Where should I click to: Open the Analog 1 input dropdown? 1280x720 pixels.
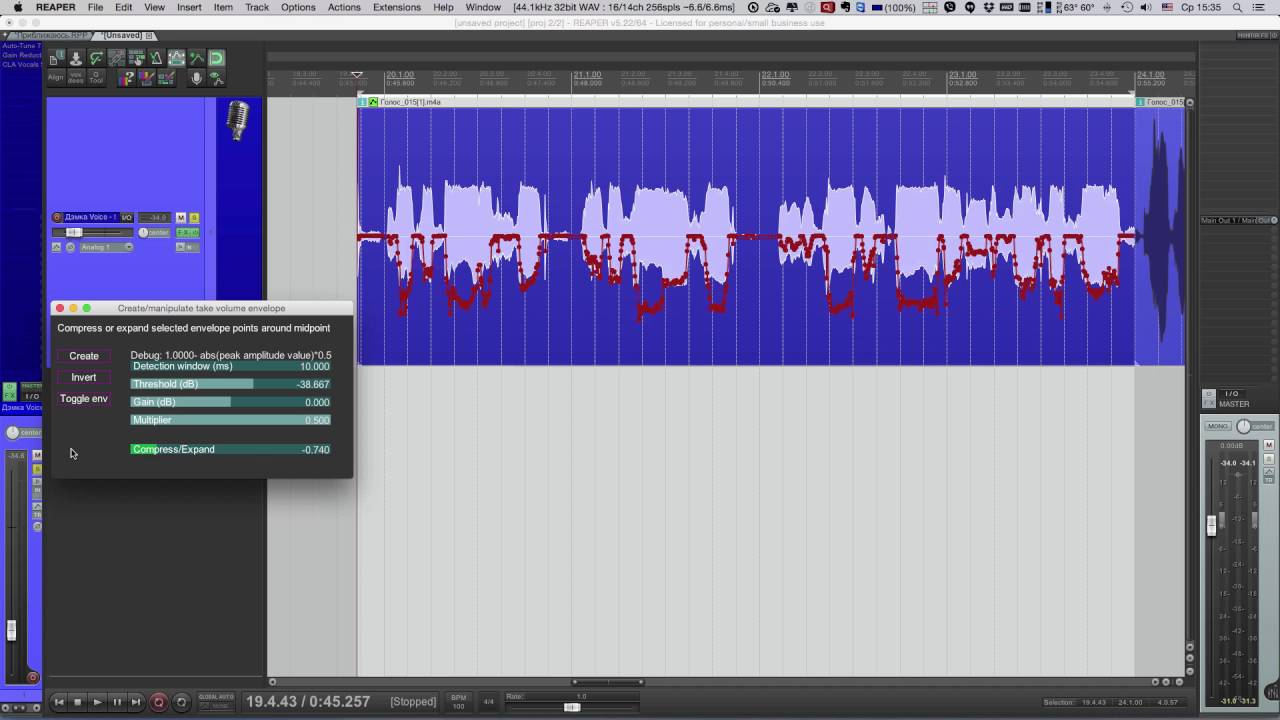[106, 247]
